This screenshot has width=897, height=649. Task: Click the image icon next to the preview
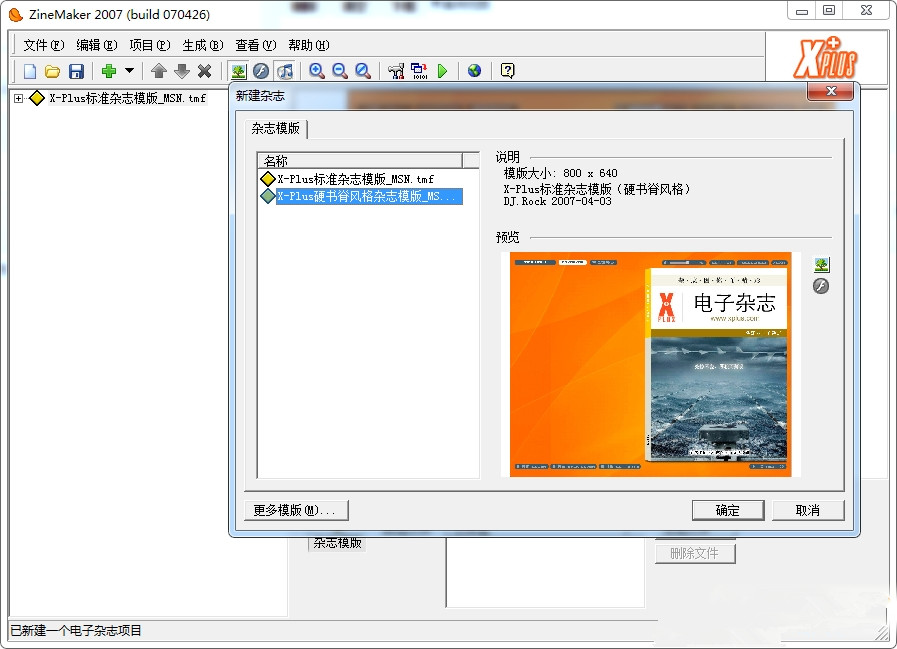point(821,263)
